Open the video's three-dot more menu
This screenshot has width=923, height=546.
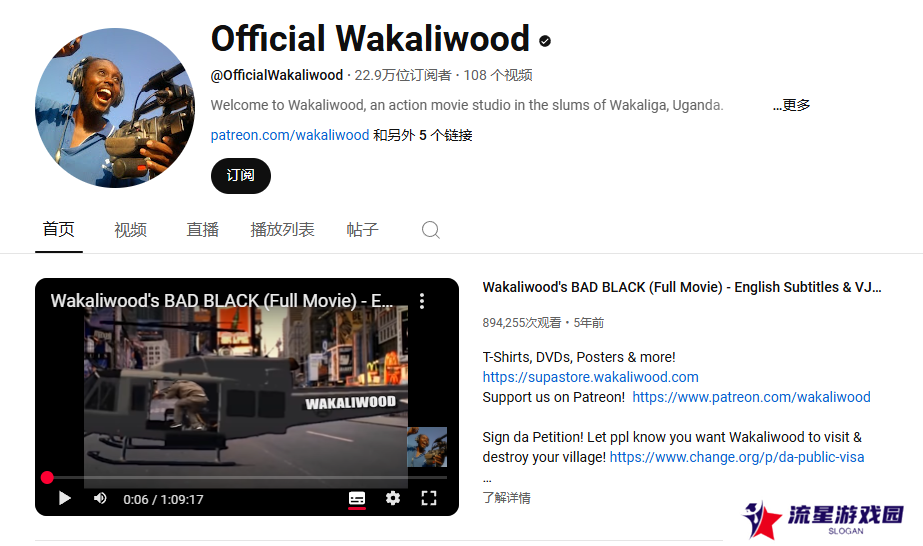(421, 301)
